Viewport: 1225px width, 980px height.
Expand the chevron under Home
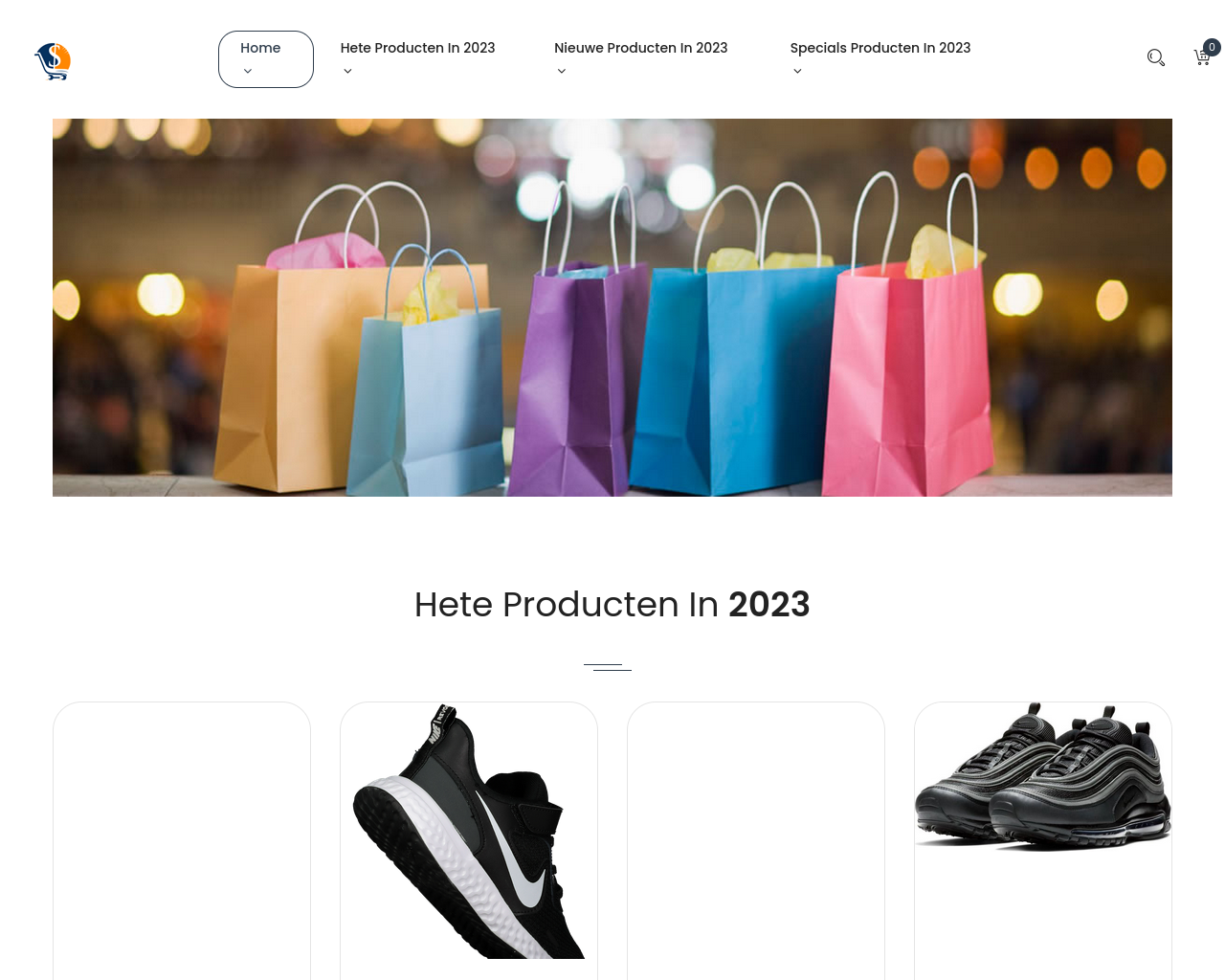248,71
